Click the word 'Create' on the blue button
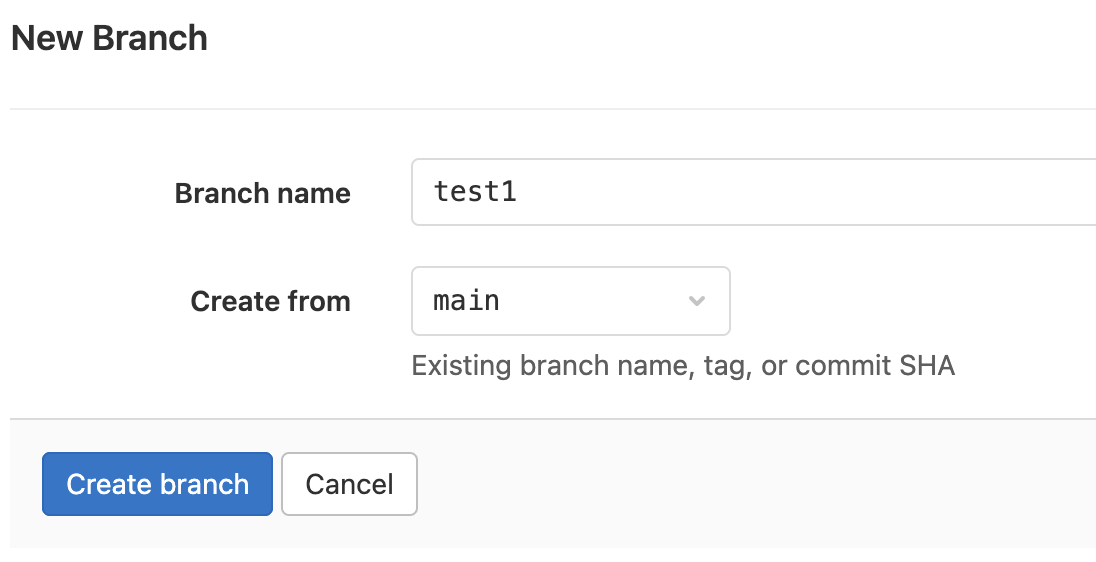1096x562 pixels. tap(108, 485)
